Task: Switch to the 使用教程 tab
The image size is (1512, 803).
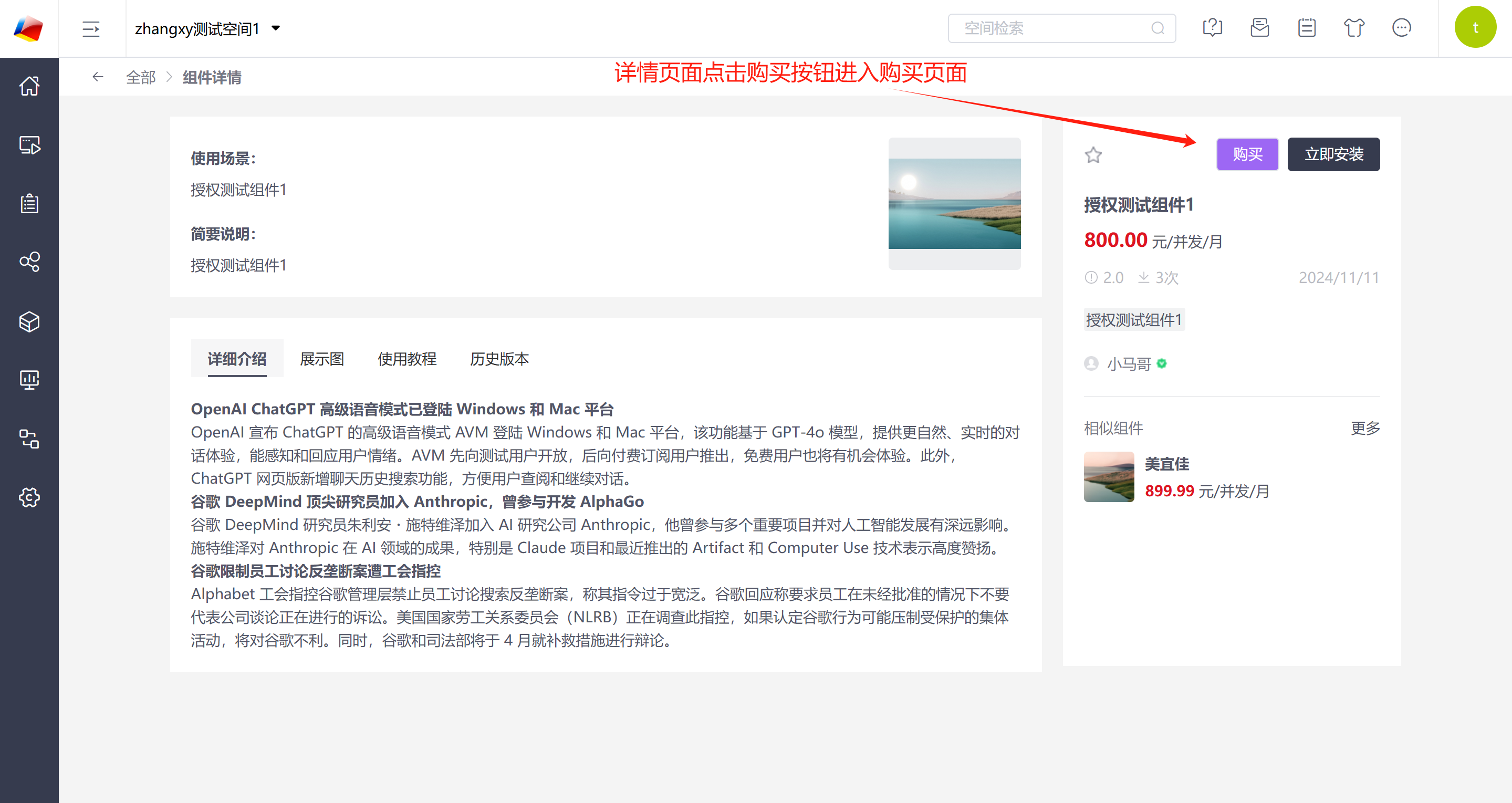Action: pos(407,359)
